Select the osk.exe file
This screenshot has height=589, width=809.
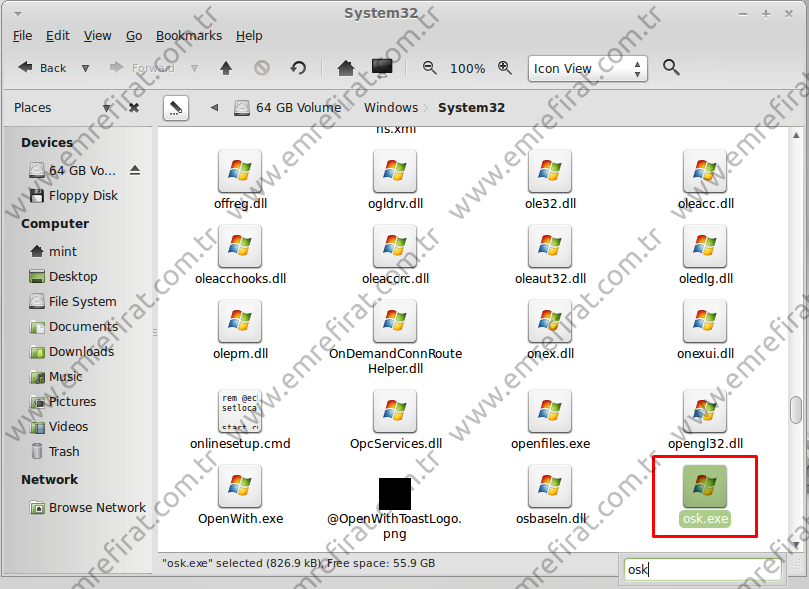point(705,495)
